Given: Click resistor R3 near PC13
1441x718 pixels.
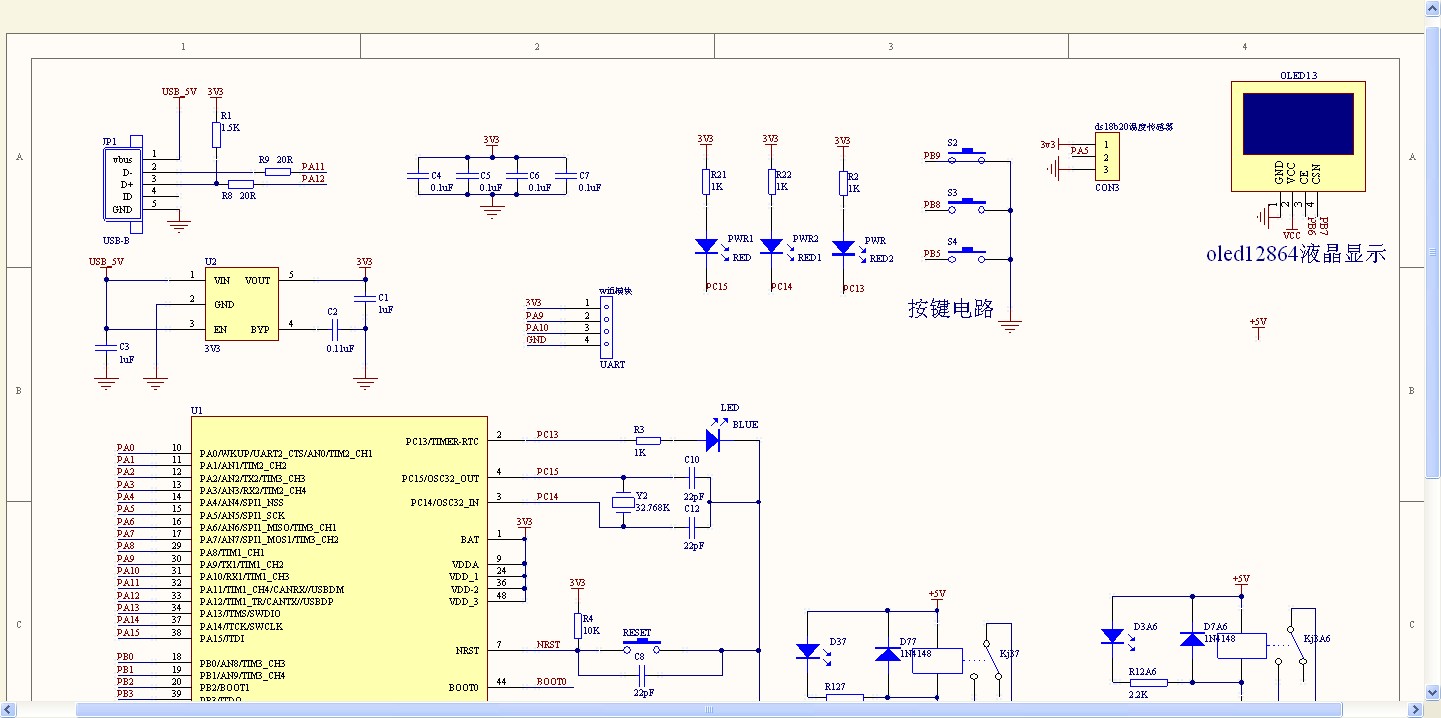Looking at the screenshot, I should (648, 440).
